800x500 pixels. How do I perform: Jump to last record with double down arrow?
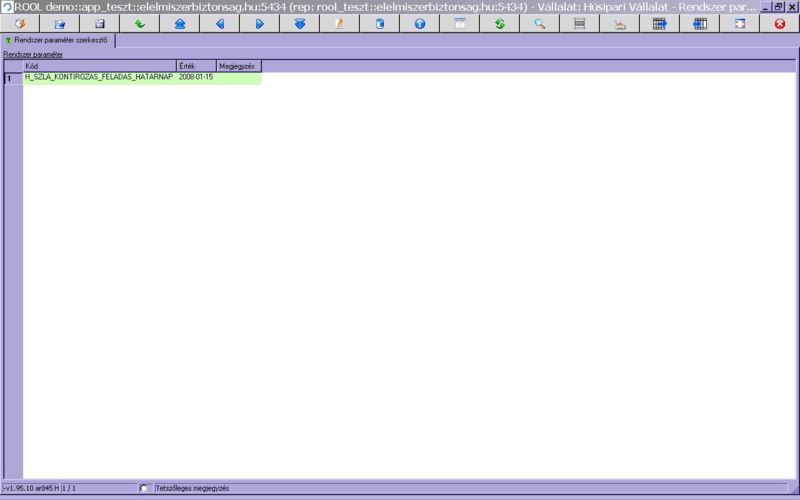tap(299, 23)
